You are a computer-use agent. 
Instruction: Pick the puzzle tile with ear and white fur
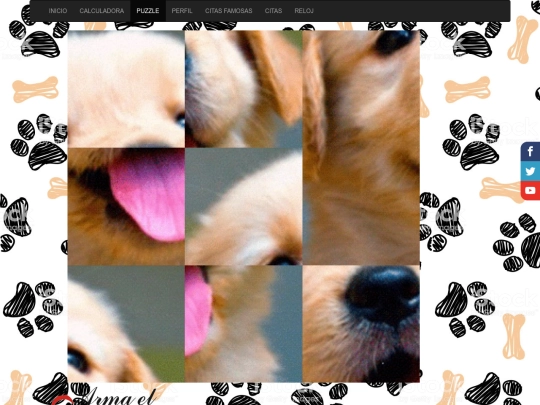click(x=244, y=89)
